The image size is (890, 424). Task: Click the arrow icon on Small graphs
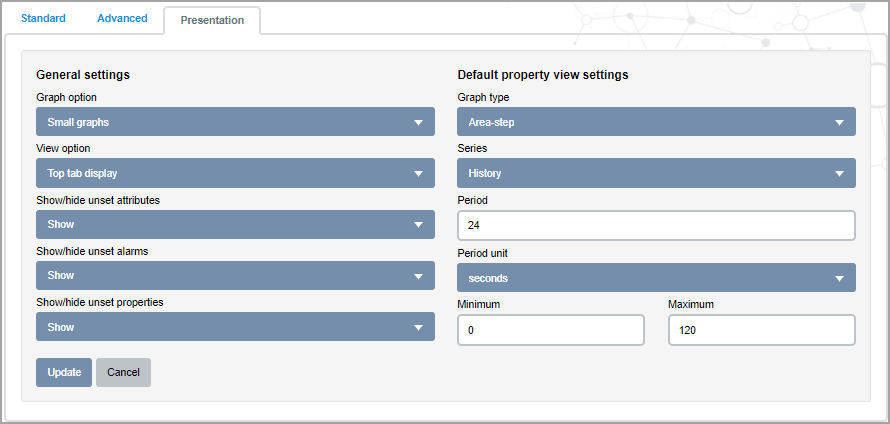(418, 123)
